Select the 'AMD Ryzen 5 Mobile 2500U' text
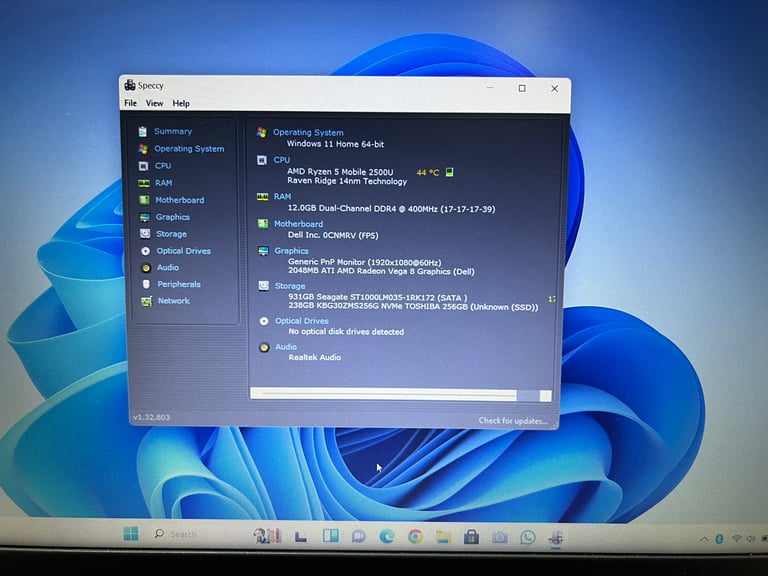 [x=340, y=172]
